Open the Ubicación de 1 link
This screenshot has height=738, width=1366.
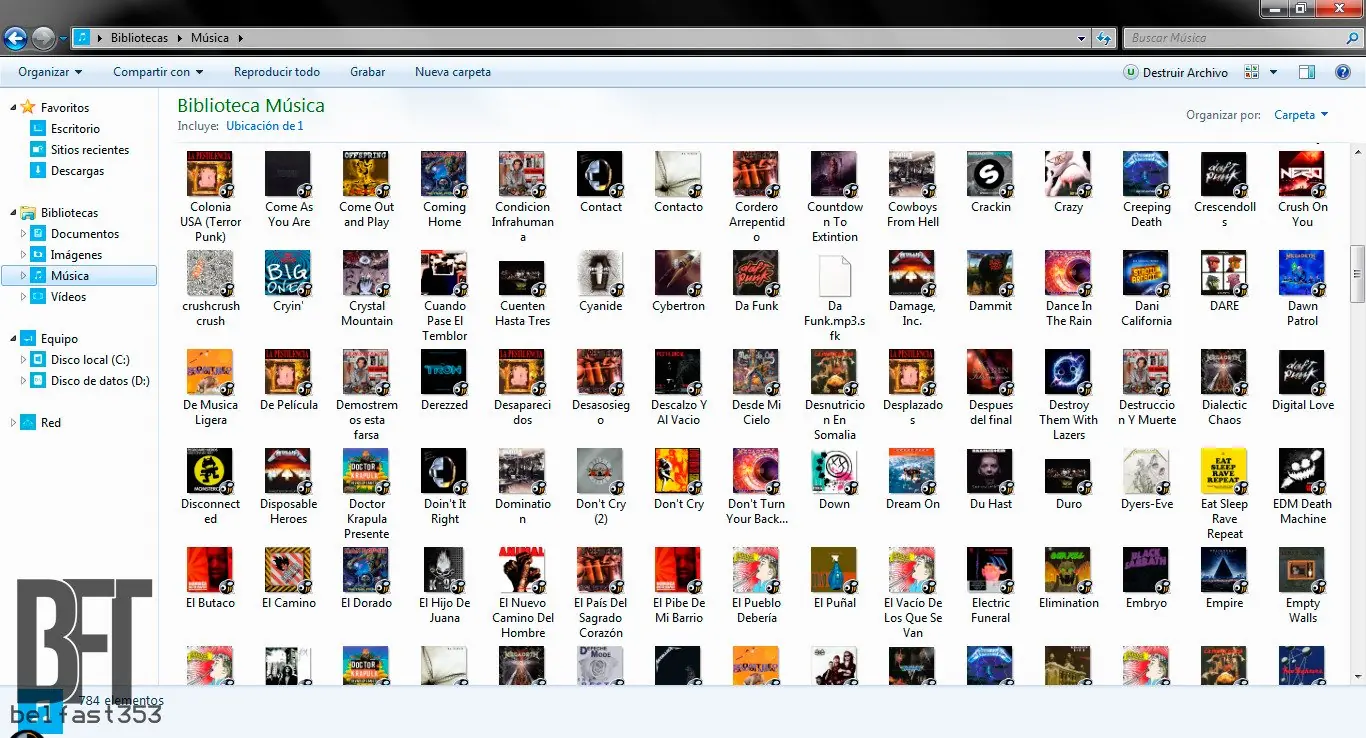click(x=265, y=126)
